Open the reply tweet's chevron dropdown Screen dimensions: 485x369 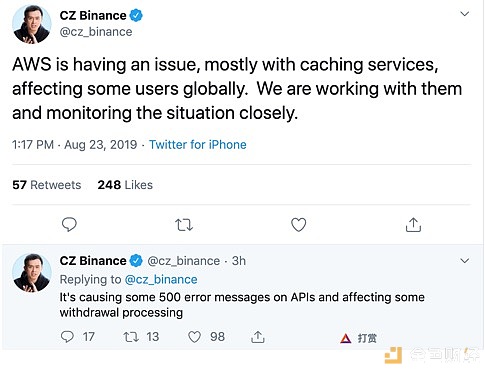coord(464,260)
